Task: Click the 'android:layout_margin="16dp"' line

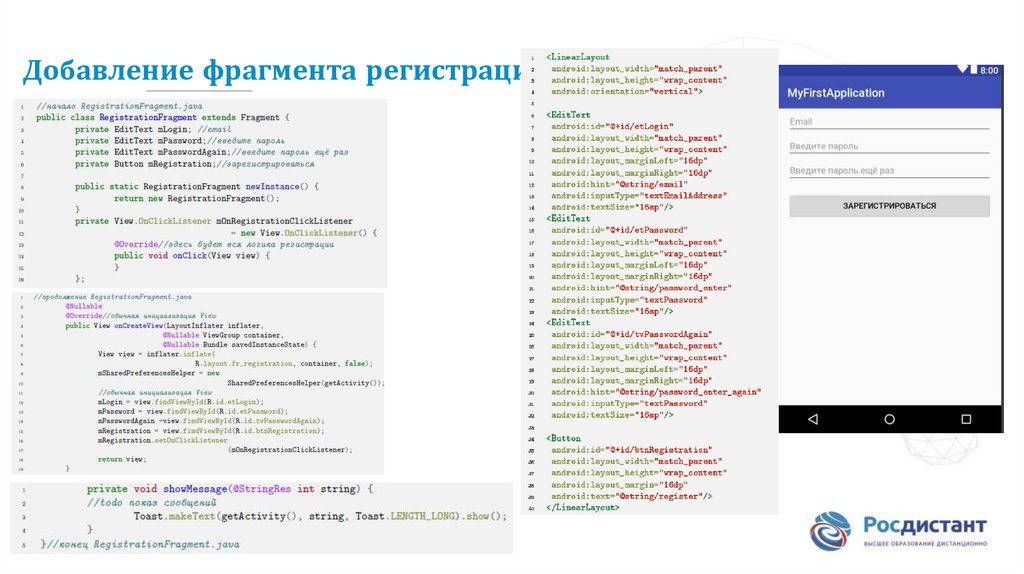Action: pyautogui.click(x=619, y=485)
